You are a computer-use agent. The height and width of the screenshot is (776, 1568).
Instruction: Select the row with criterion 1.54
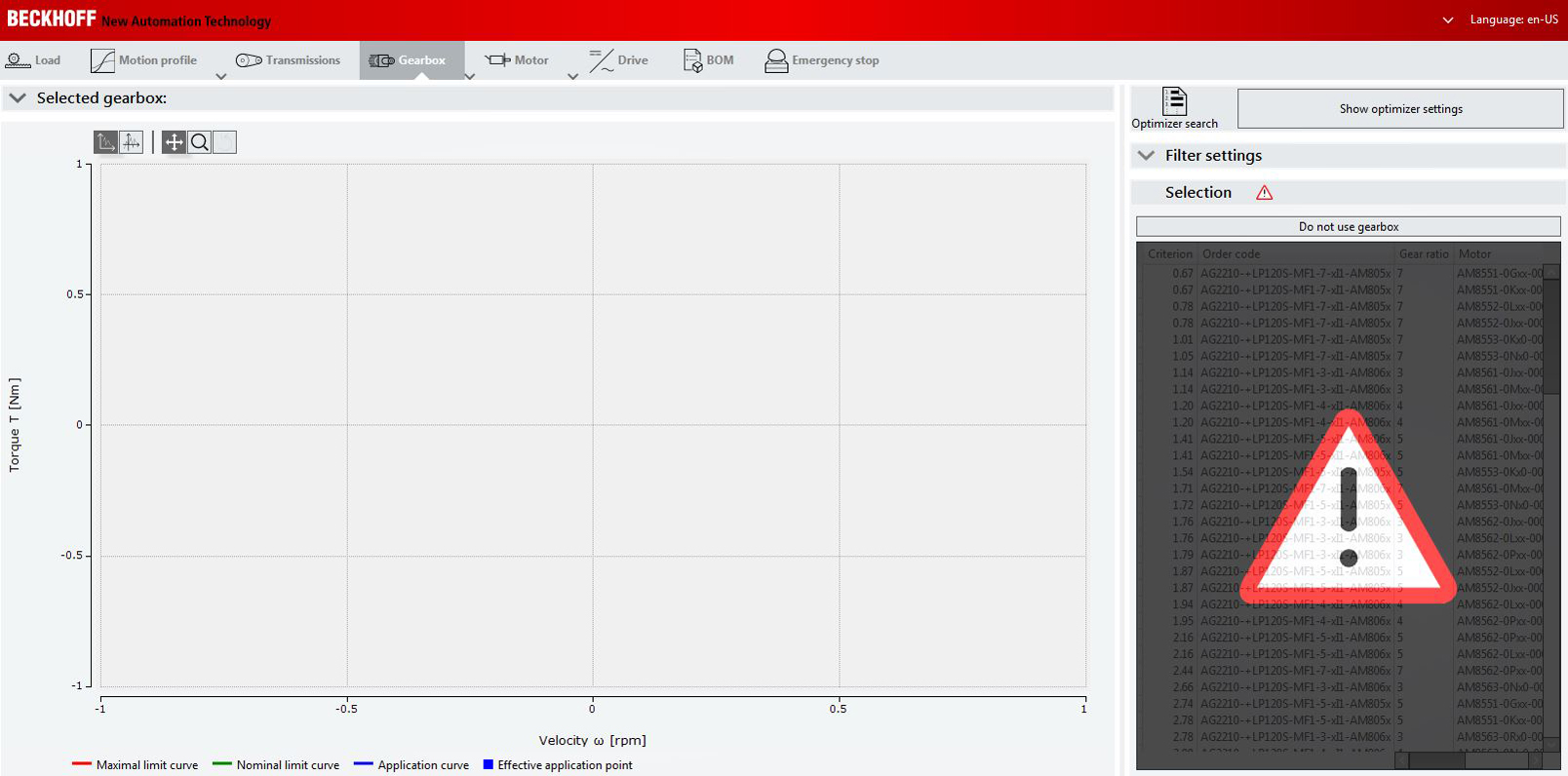[x=1343, y=472]
